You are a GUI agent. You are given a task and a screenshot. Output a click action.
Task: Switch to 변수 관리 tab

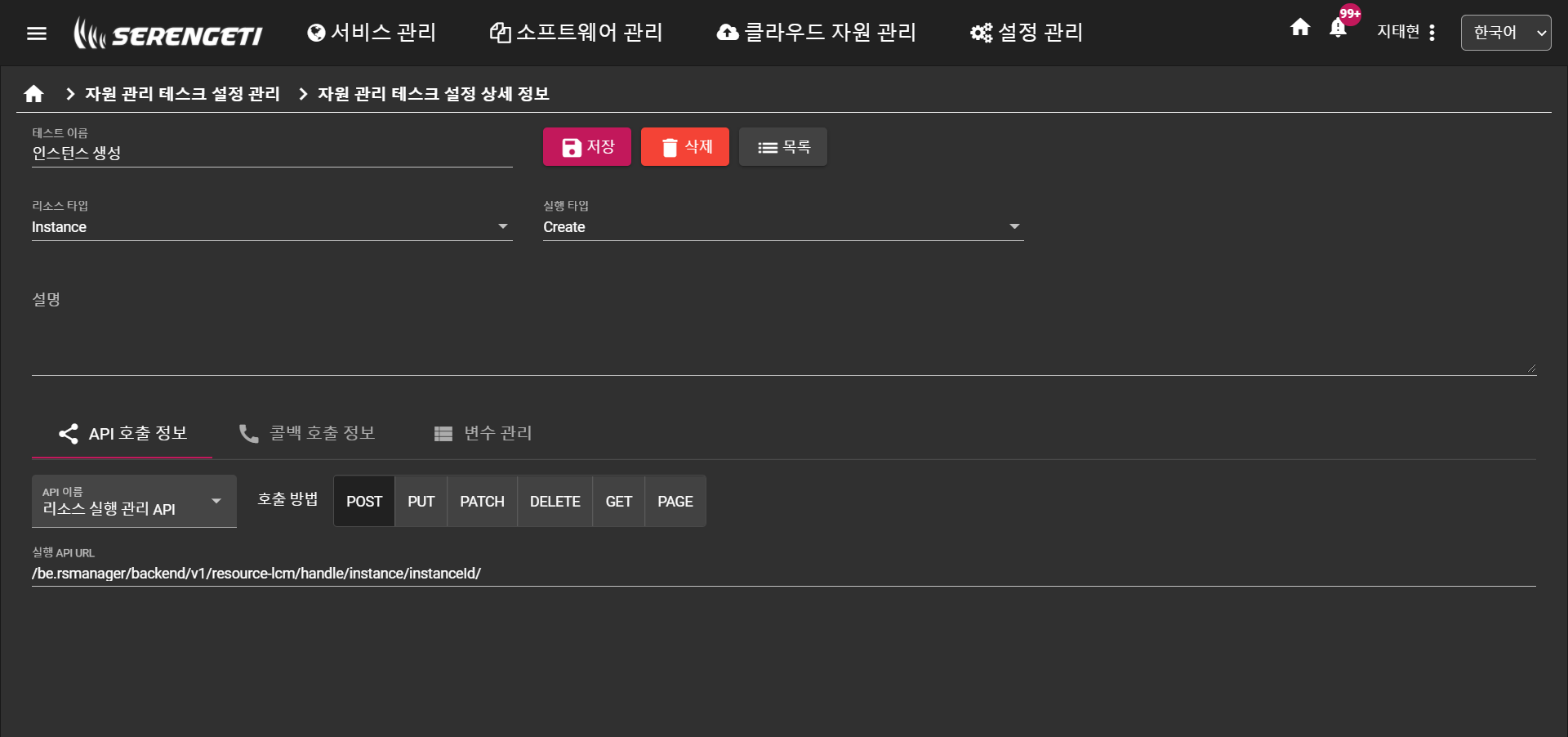(483, 433)
